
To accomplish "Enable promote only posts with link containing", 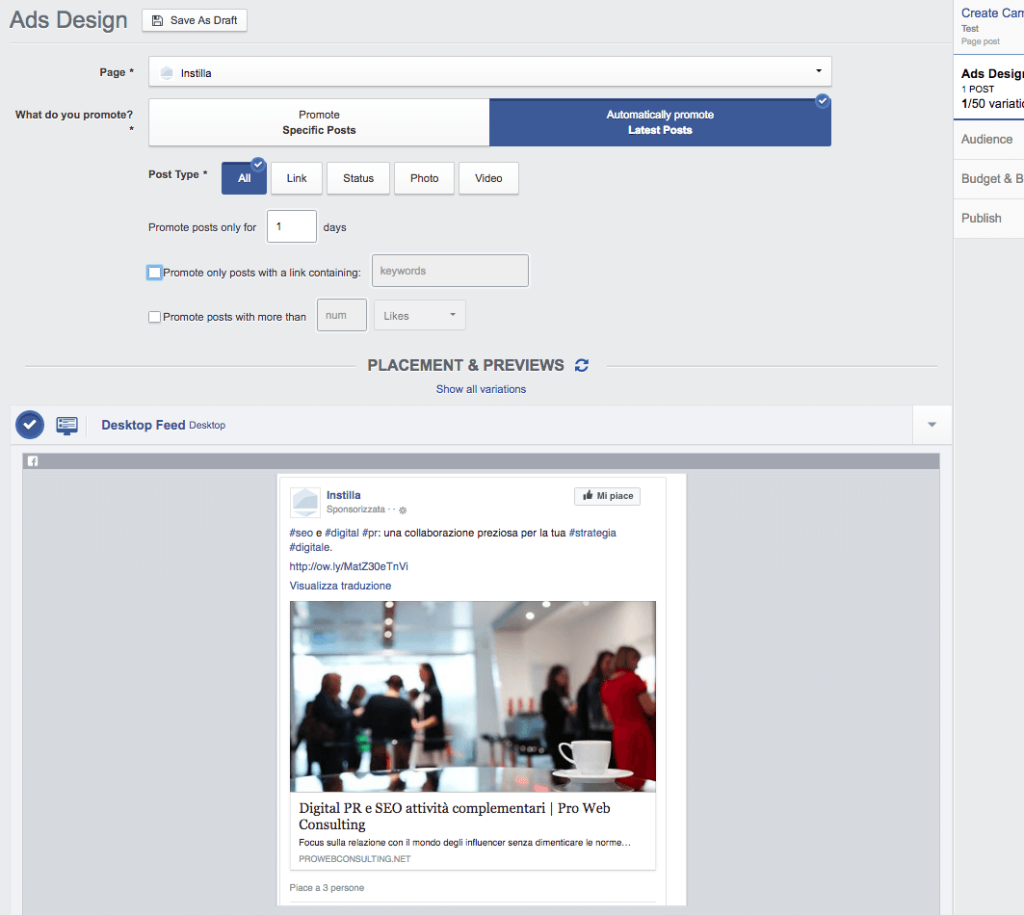I will coord(154,272).
